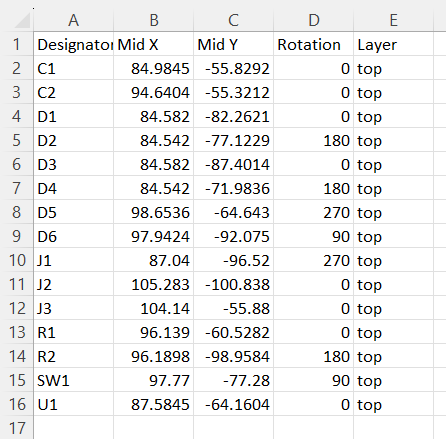
Task: Select cell containing C1
Action: coord(74,68)
